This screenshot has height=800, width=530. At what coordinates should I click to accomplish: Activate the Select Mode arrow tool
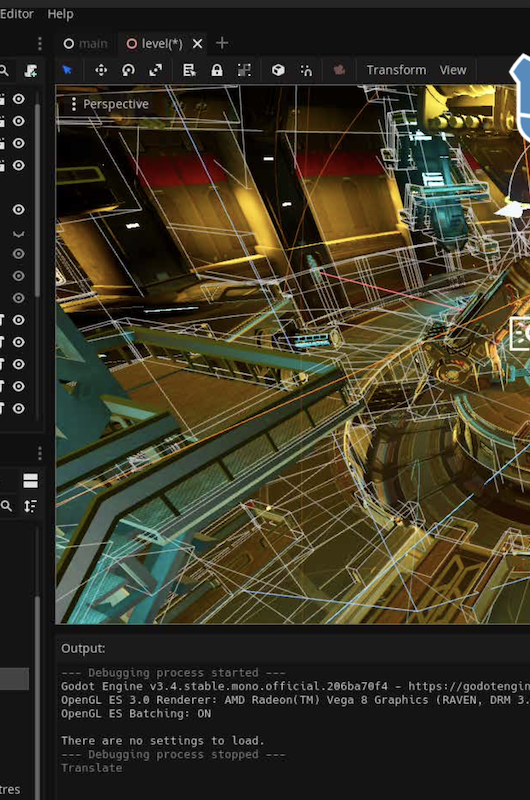click(x=67, y=70)
